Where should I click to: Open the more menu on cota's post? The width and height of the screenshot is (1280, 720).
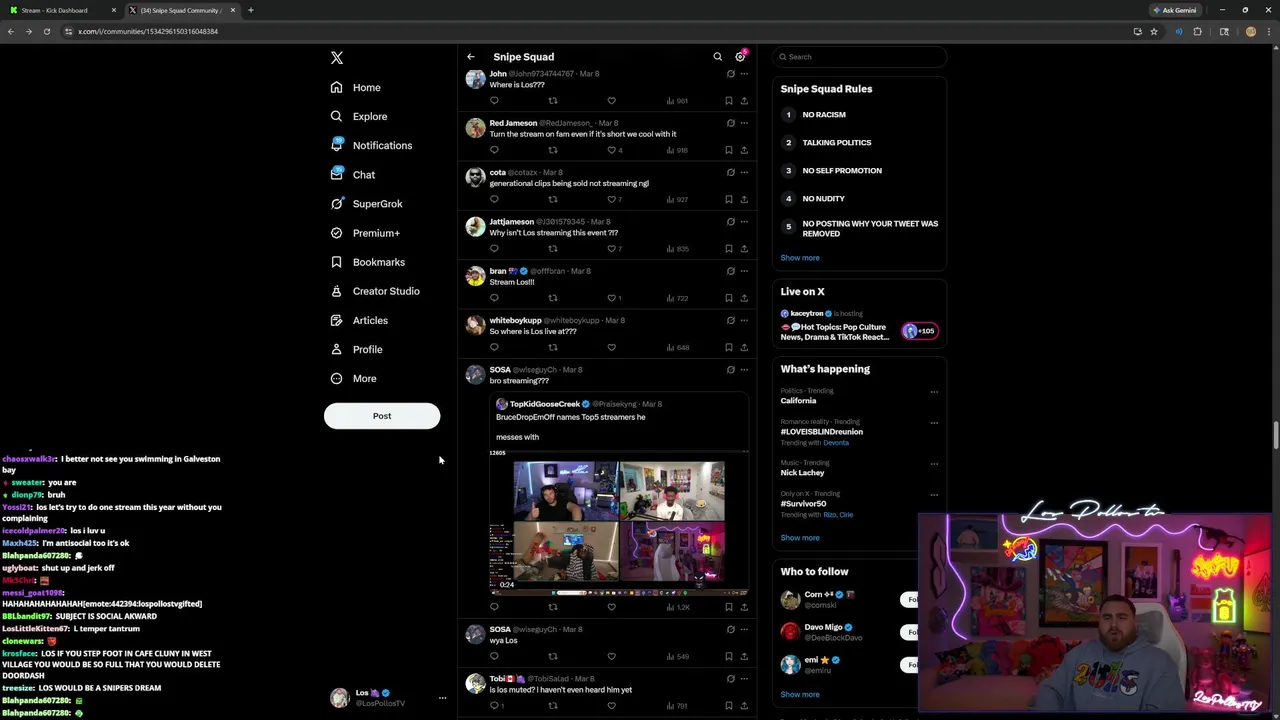[743, 172]
